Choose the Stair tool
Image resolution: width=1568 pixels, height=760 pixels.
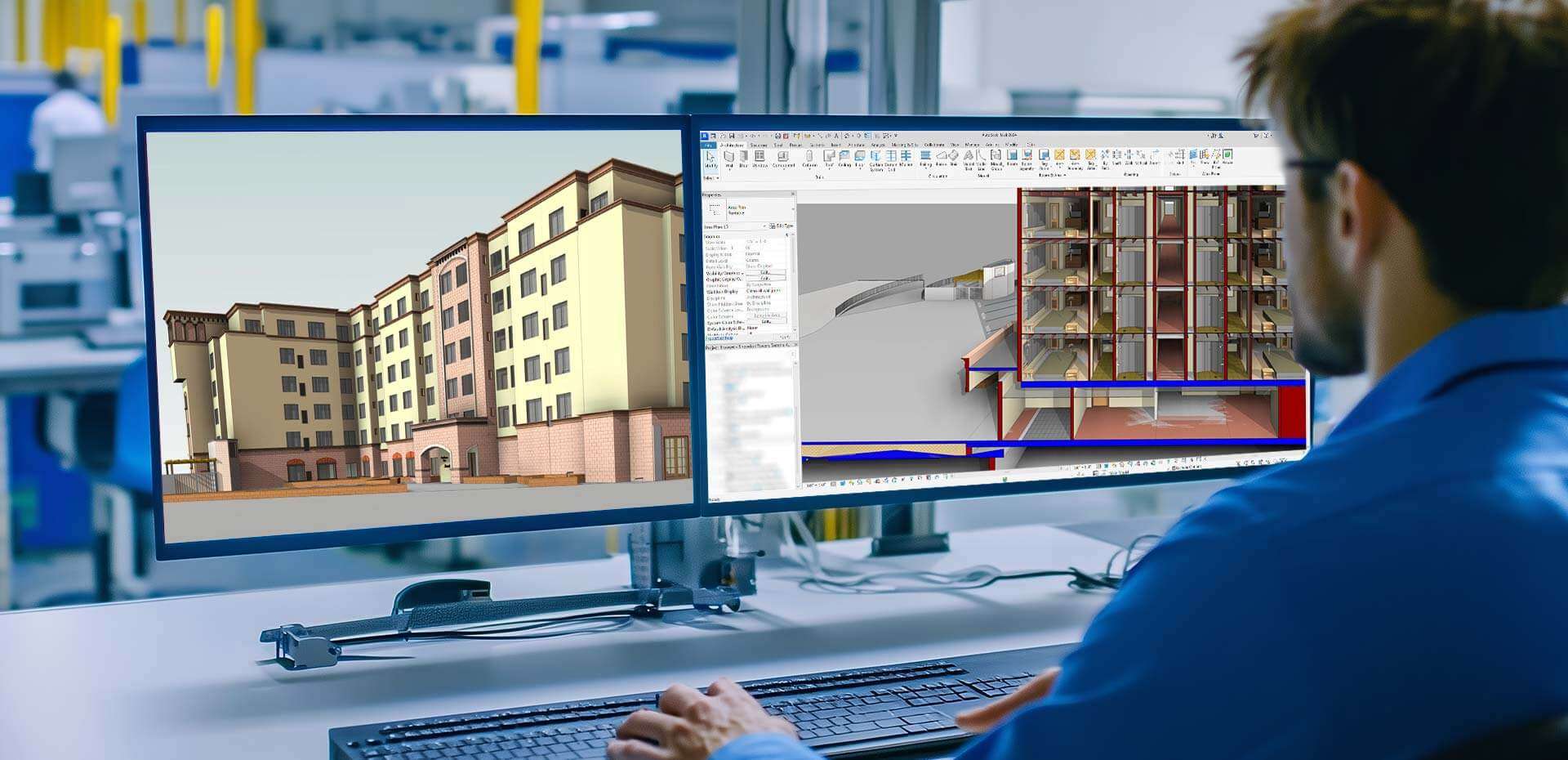(953, 159)
